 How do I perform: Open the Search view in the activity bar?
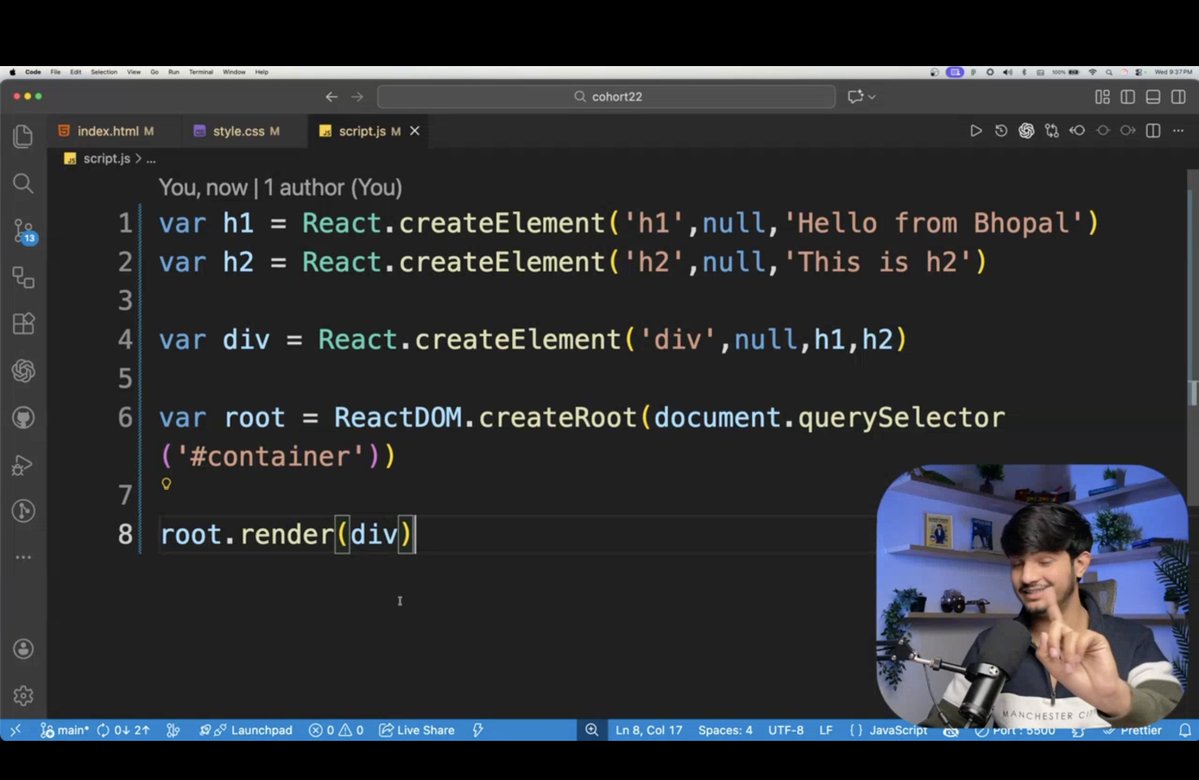pyautogui.click(x=23, y=184)
